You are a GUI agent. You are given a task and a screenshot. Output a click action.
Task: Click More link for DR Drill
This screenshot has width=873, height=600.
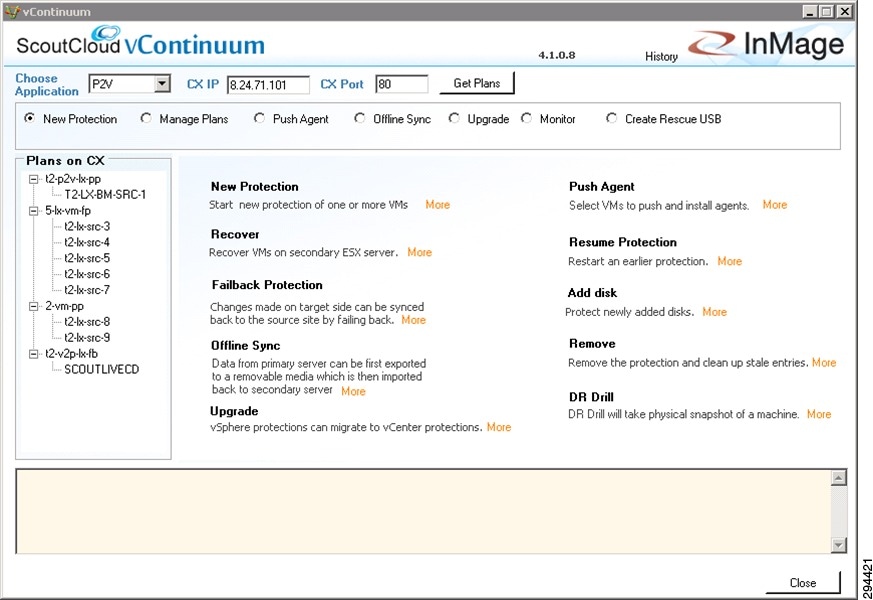(x=819, y=414)
